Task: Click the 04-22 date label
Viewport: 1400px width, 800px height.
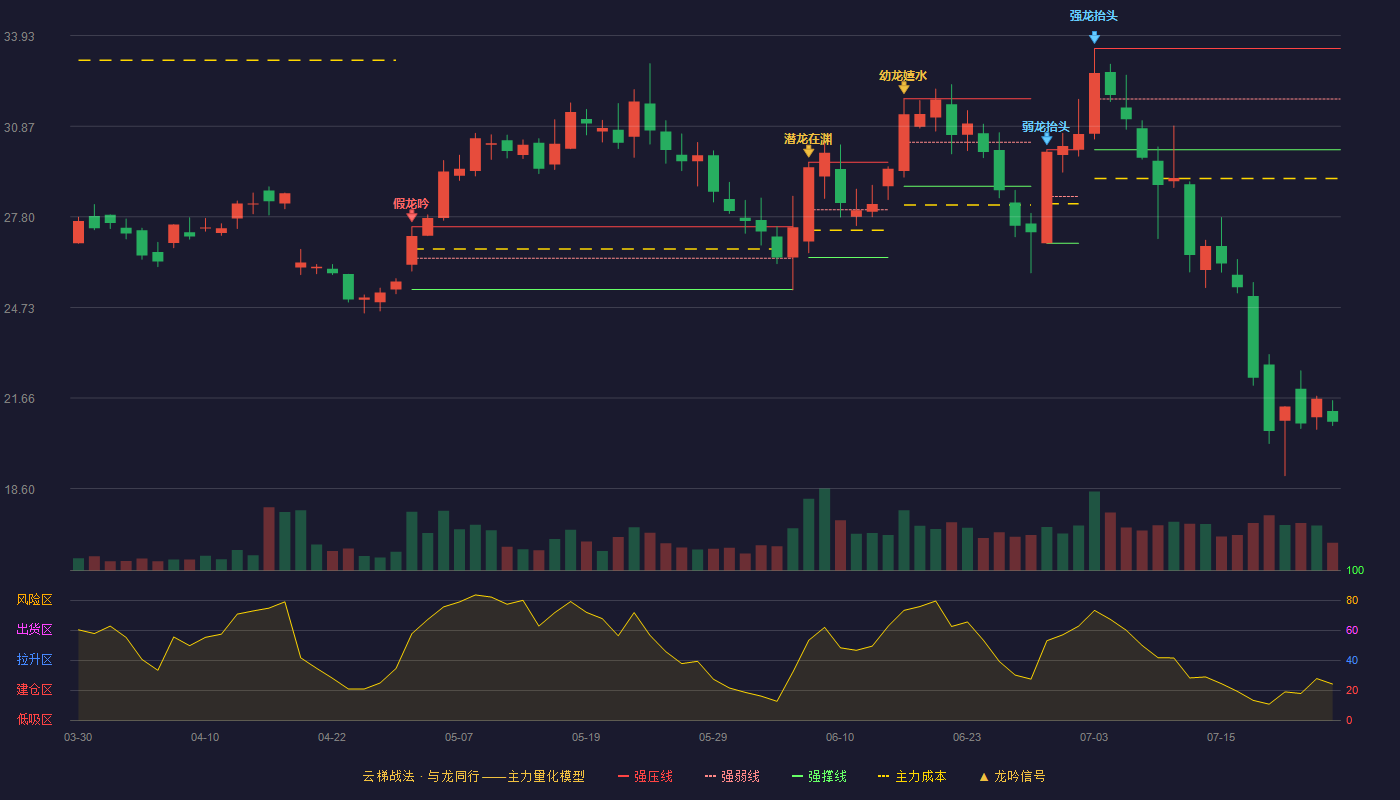Action: click(332, 737)
